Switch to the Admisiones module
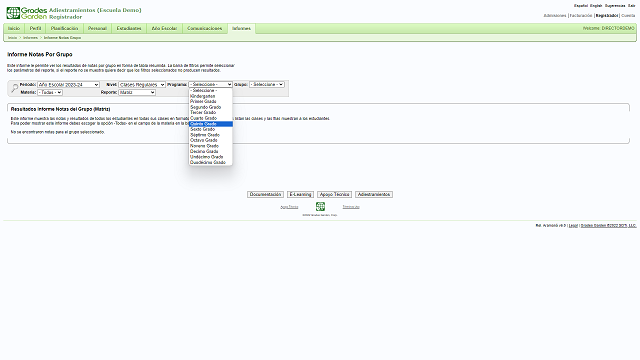The height and width of the screenshot is (360, 640). (x=555, y=16)
